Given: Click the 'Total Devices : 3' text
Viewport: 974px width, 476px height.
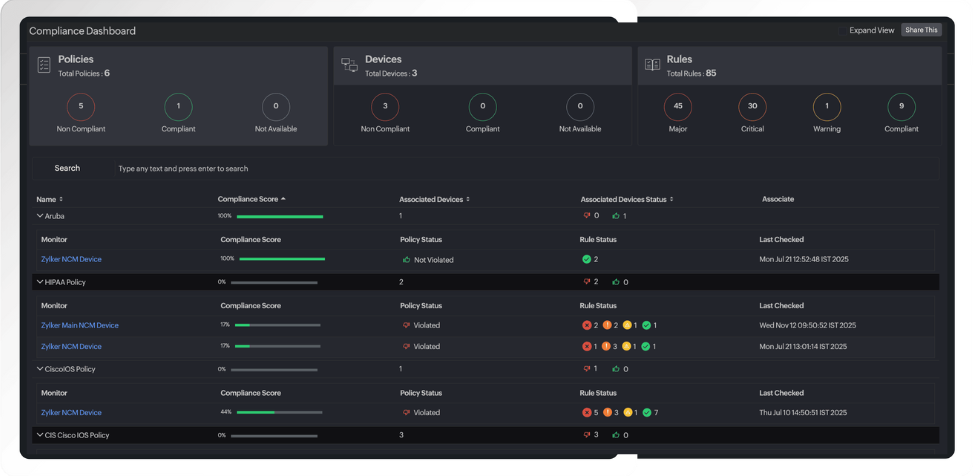Looking at the screenshot, I should click(391, 73).
